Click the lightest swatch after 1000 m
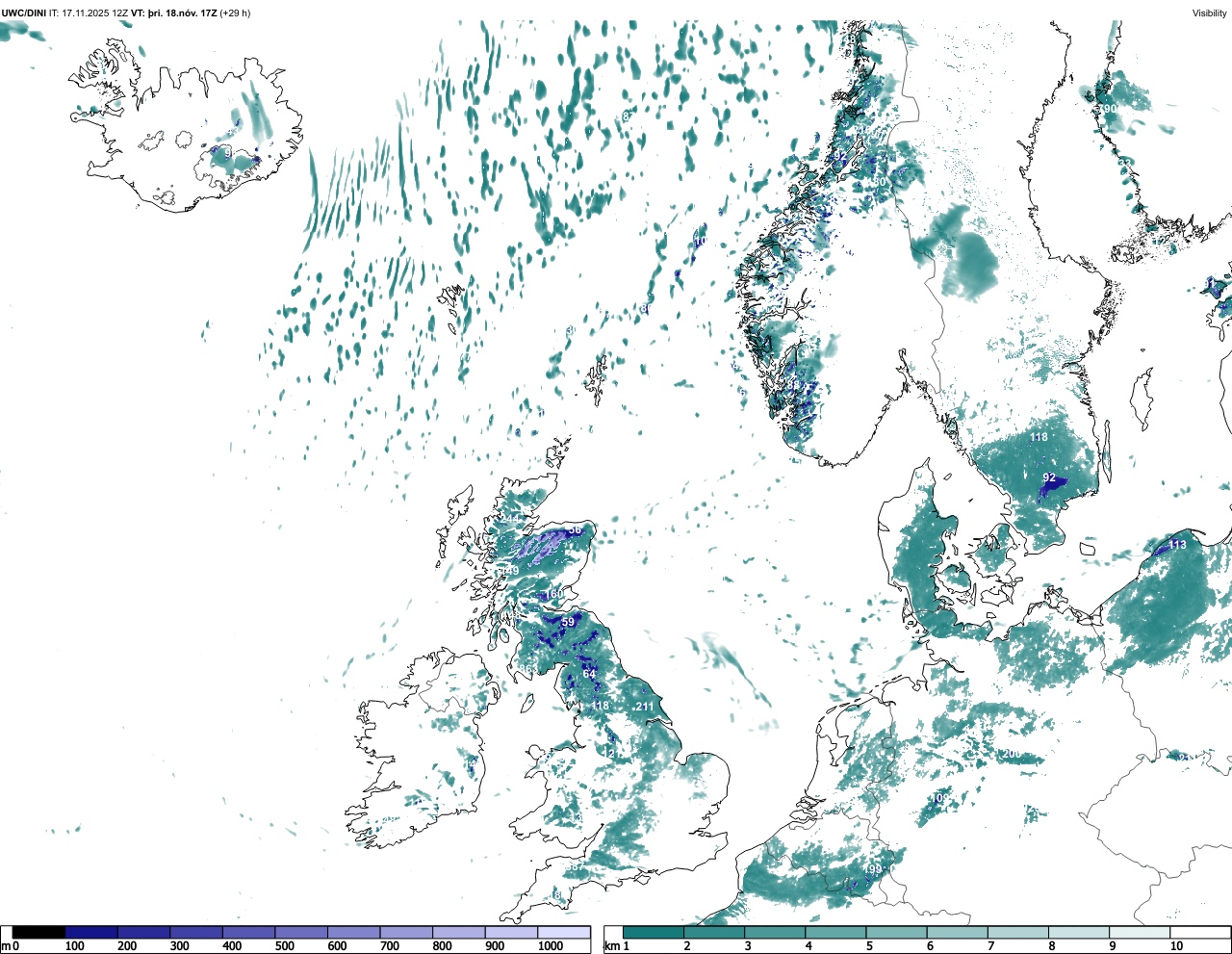Image resolution: width=1232 pixels, height=954 pixels. [564, 933]
